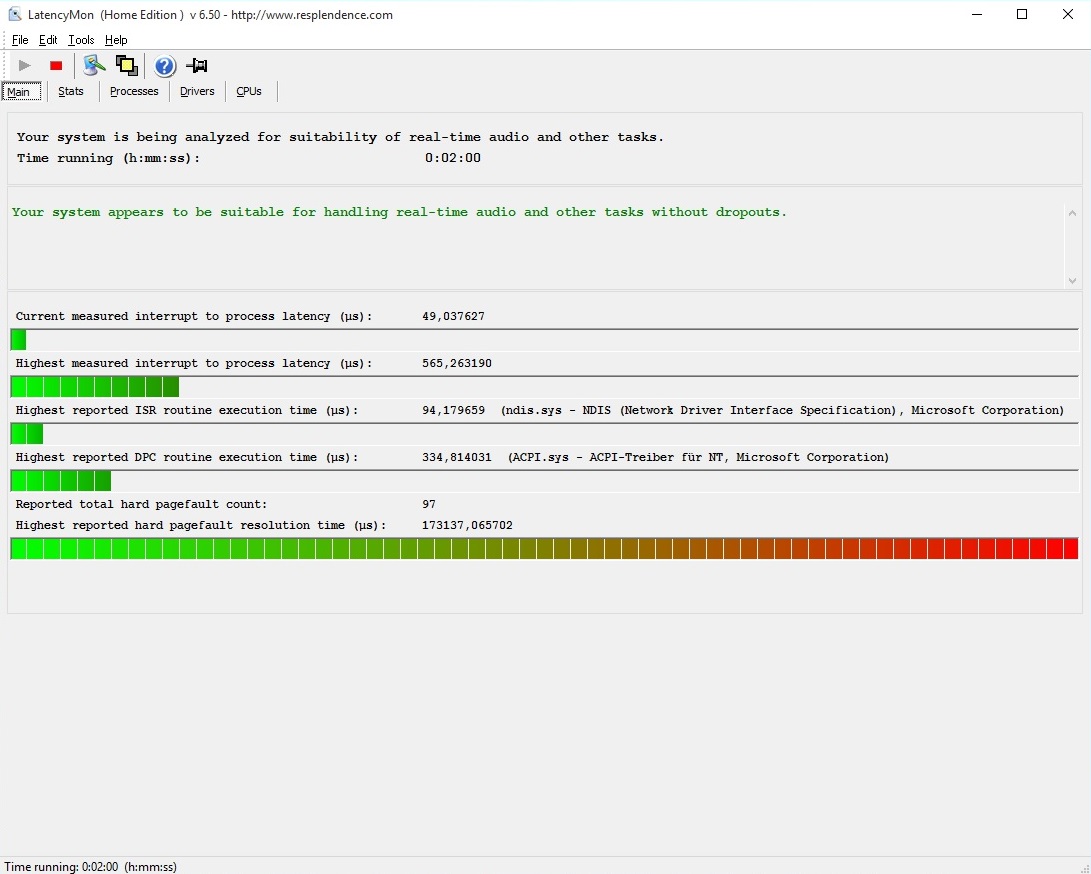
Task: Click 'Reported total hard pagefault count' label
Action: click(x=141, y=504)
